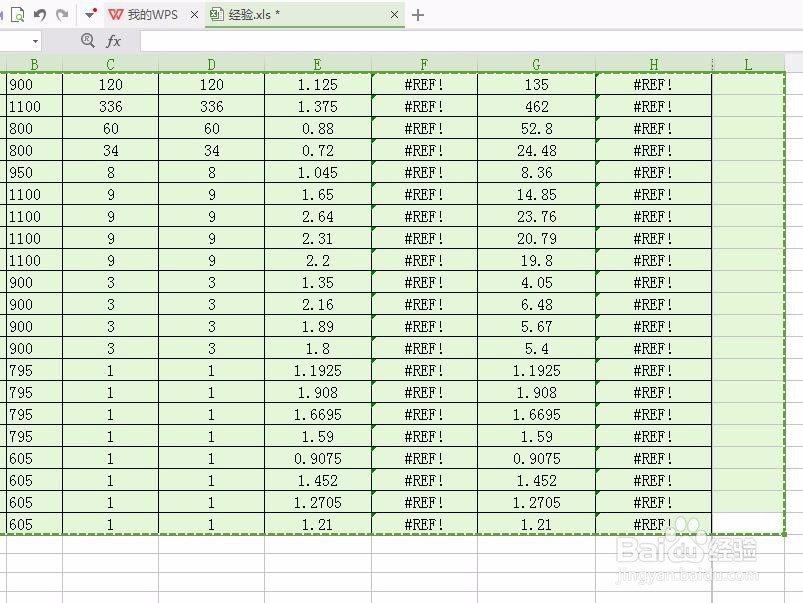Click cell with value 6.48

pos(536,305)
